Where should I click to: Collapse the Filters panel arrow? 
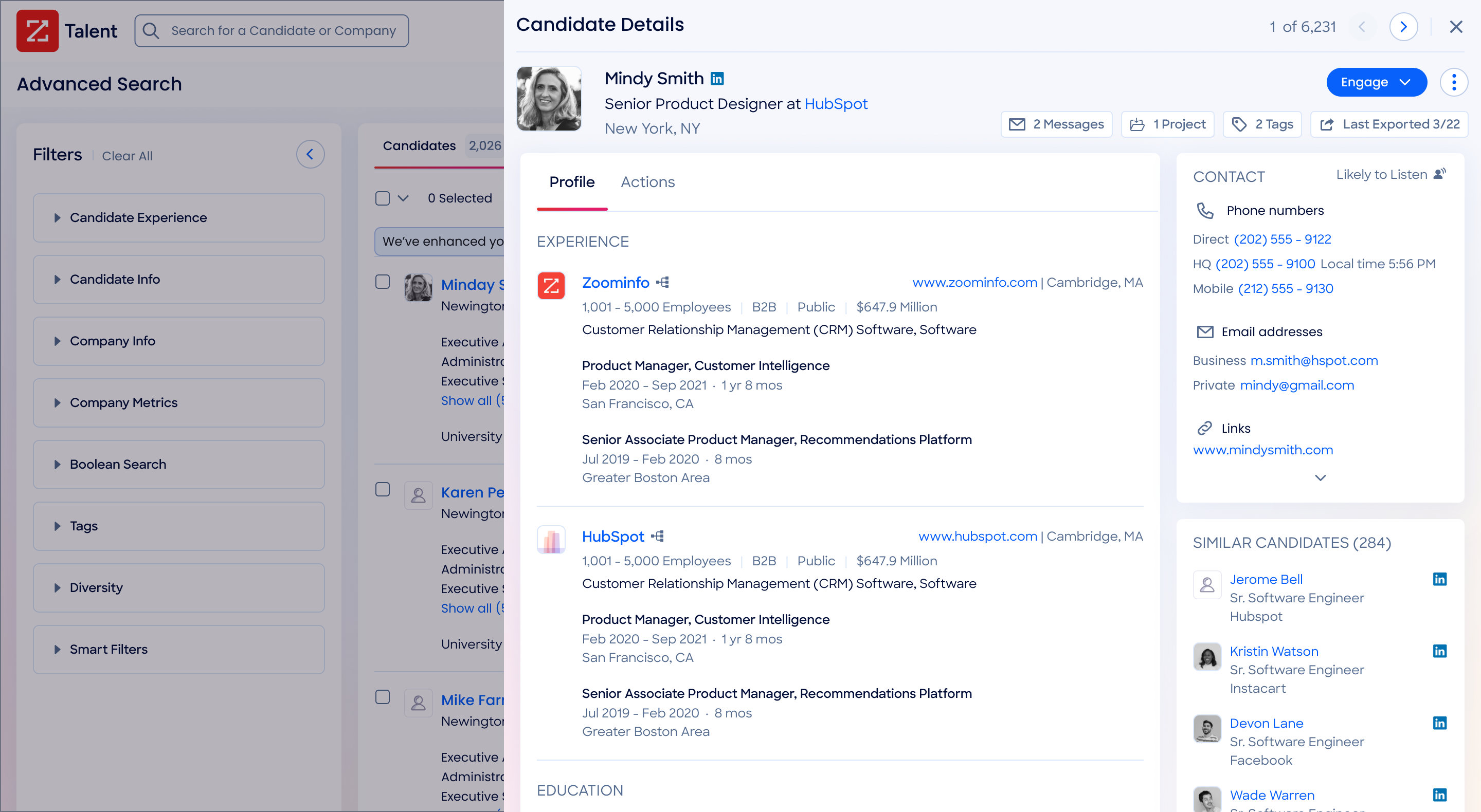tap(310, 155)
